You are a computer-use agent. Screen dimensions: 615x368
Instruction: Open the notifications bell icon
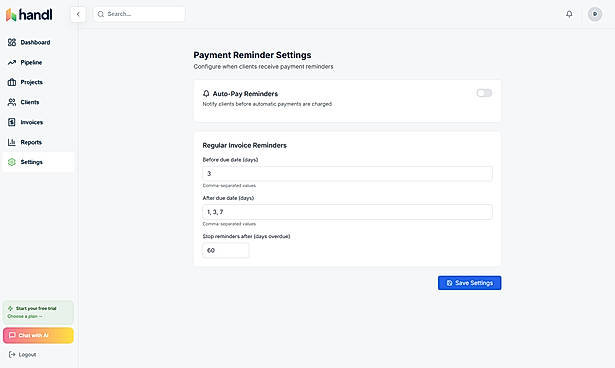[x=569, y=14]
